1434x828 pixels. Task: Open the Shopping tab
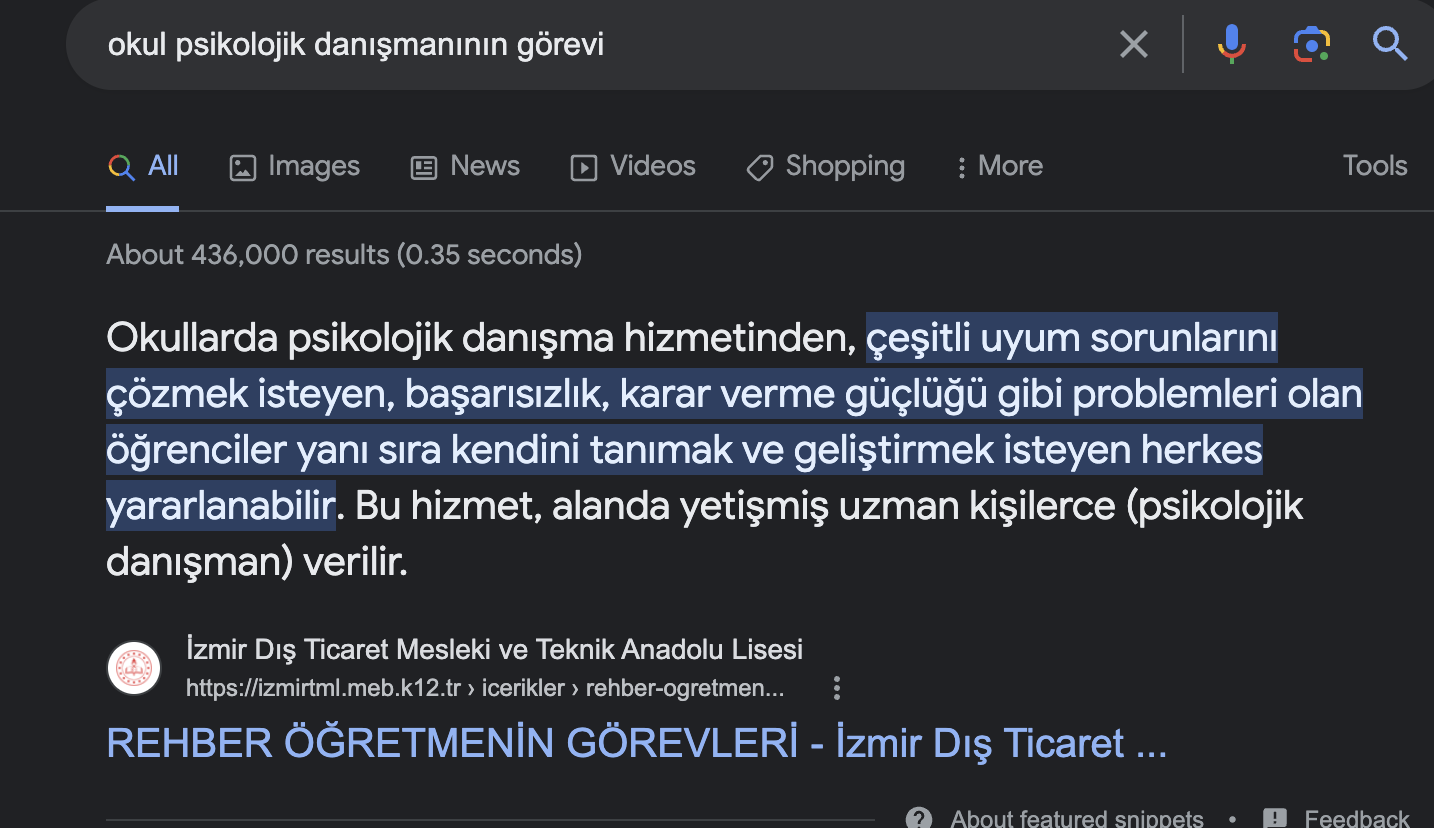[x=825, y=166]
